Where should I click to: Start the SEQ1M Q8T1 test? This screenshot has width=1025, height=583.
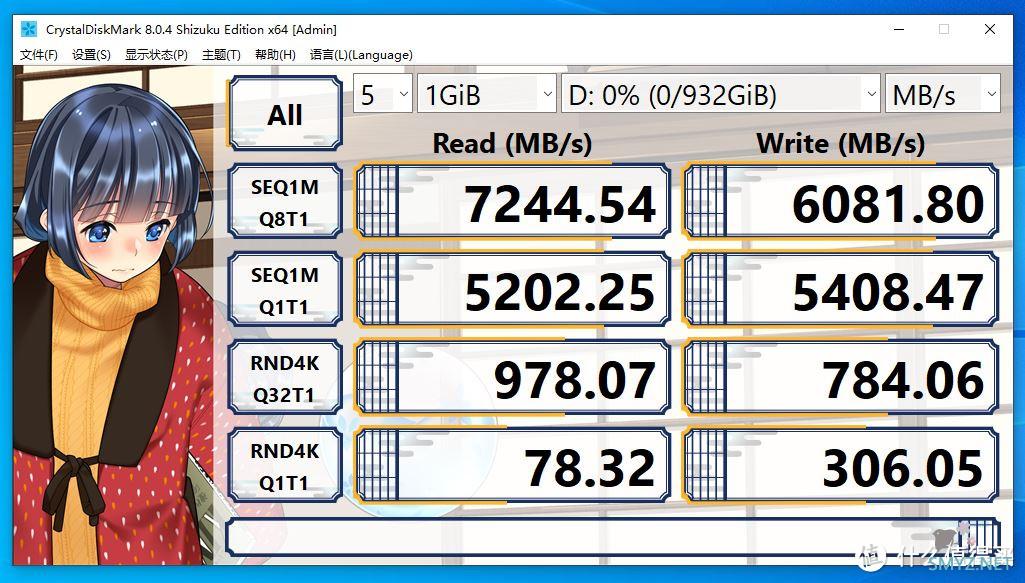point(285,202)
